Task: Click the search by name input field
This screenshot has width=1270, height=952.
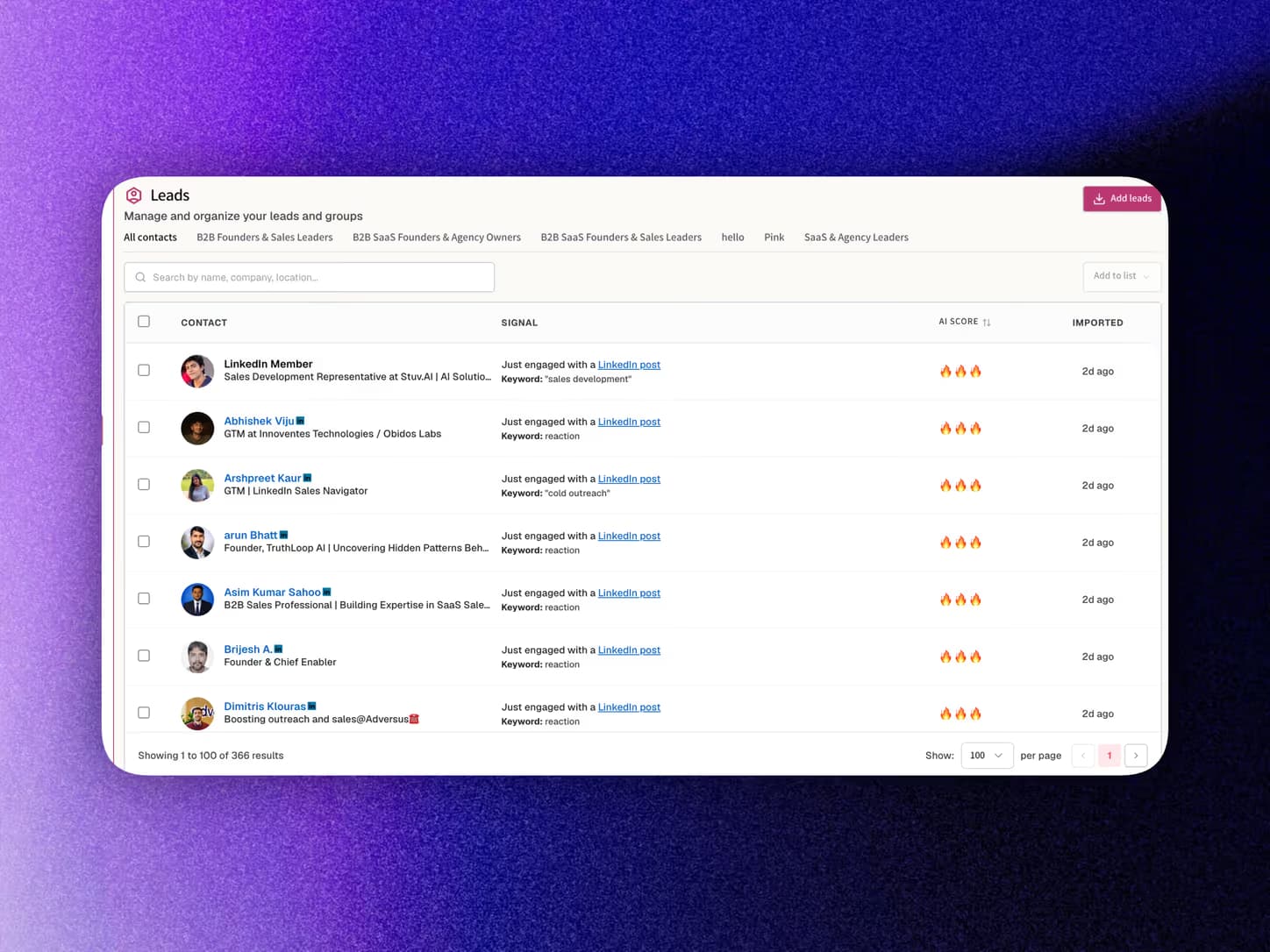Action: [x=309, y=277]
